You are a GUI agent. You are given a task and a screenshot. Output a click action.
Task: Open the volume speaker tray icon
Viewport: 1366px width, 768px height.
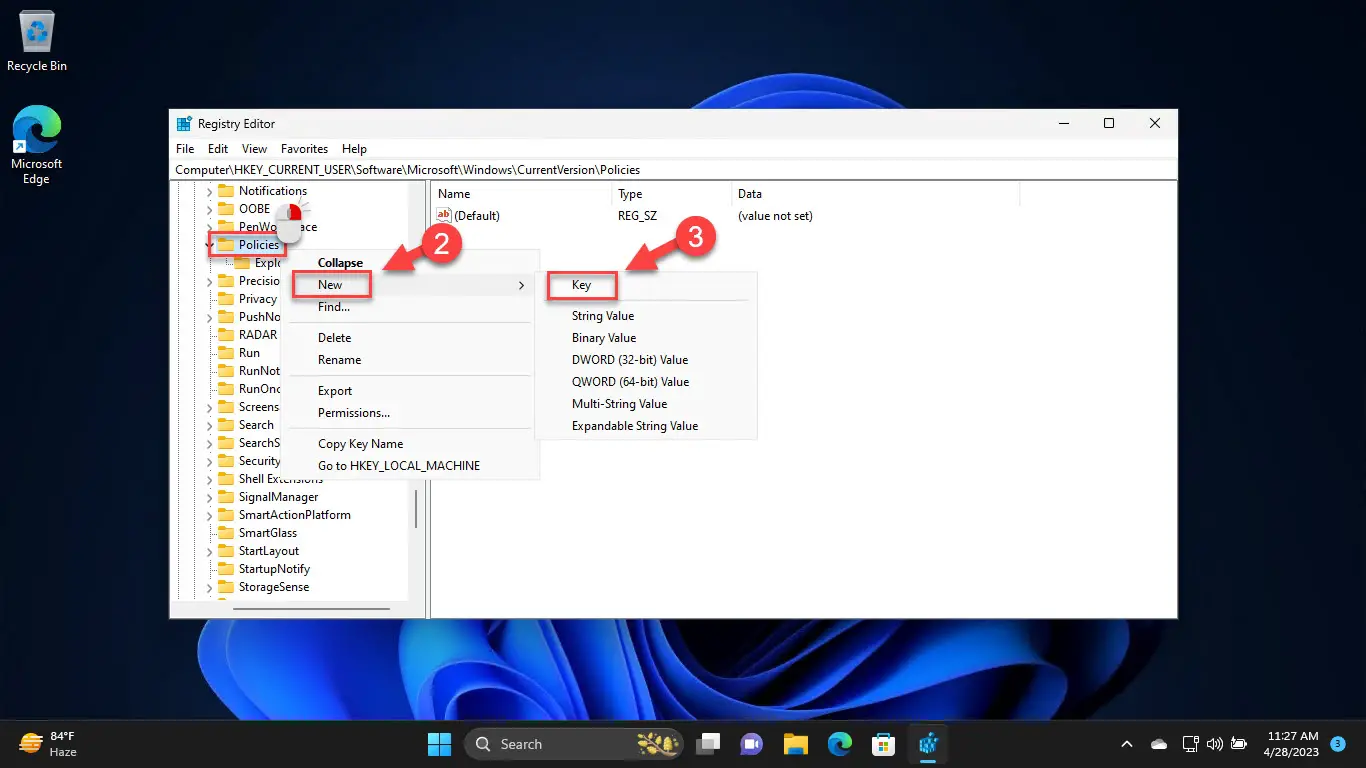tap(1215, 744)
